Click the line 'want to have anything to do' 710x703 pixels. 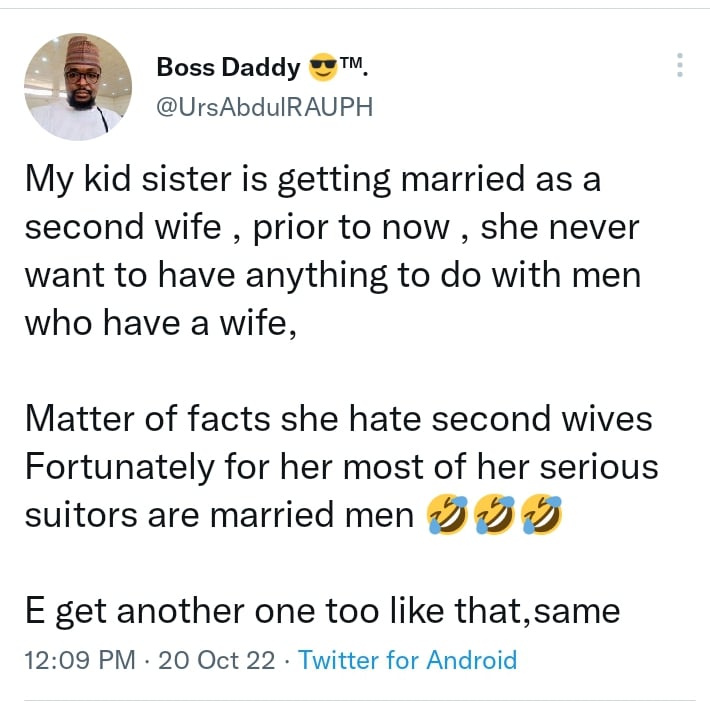[332, 274]
